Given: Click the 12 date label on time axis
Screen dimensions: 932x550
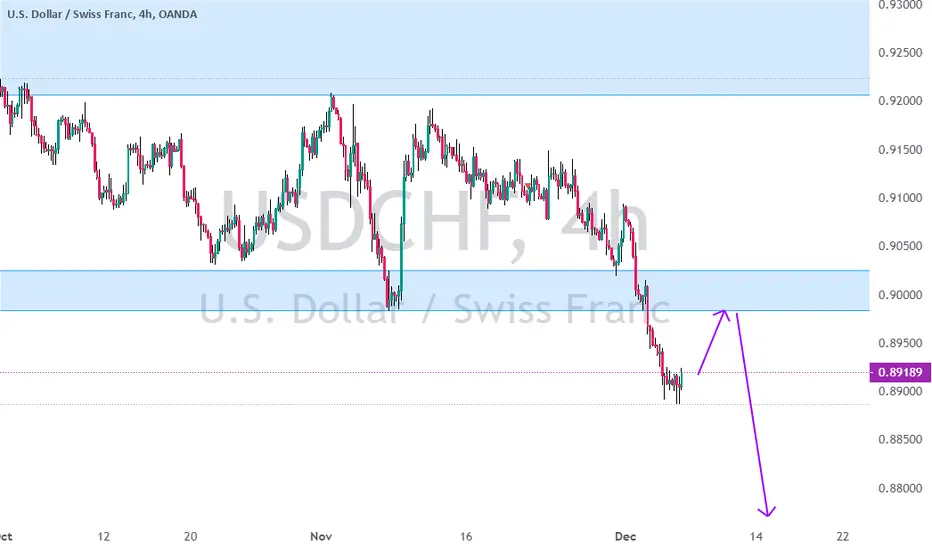Looking at the screenshot, I should click(x=103, y=536).
